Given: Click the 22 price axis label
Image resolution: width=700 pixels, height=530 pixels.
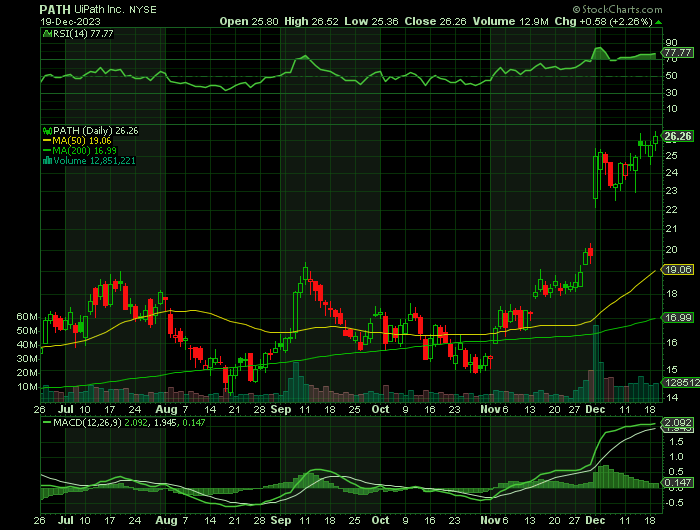Looking at the screenshot, I should pos(671,210).
